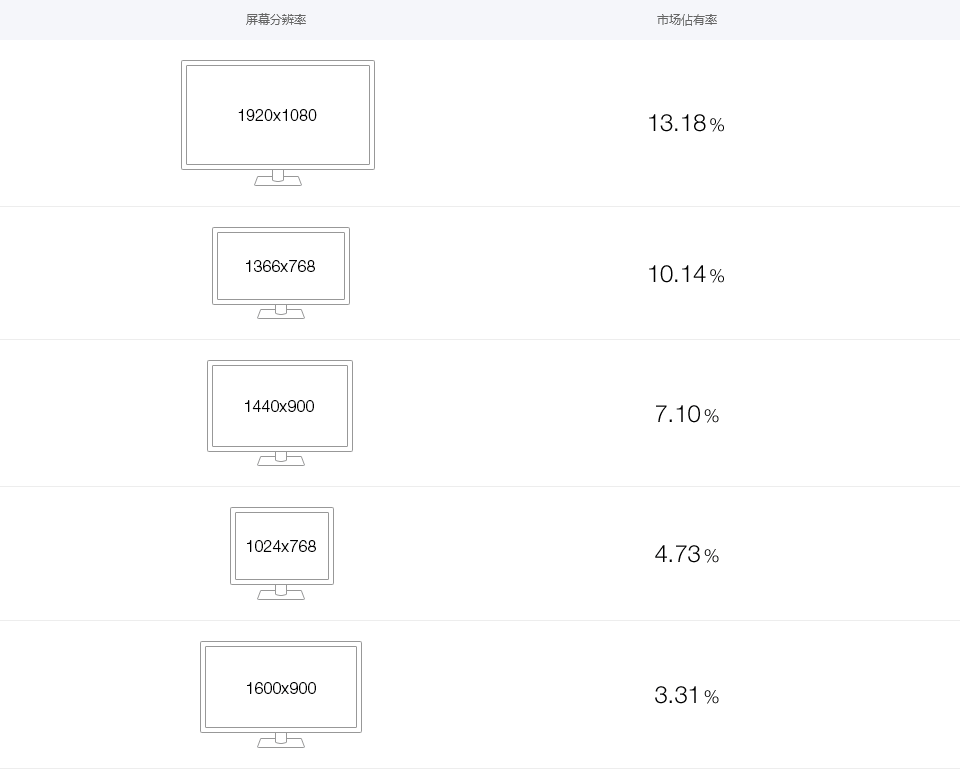This screenshot has height=769, width=960.
Task: Click the 市场占有率 column header
Action: (687, 20)
